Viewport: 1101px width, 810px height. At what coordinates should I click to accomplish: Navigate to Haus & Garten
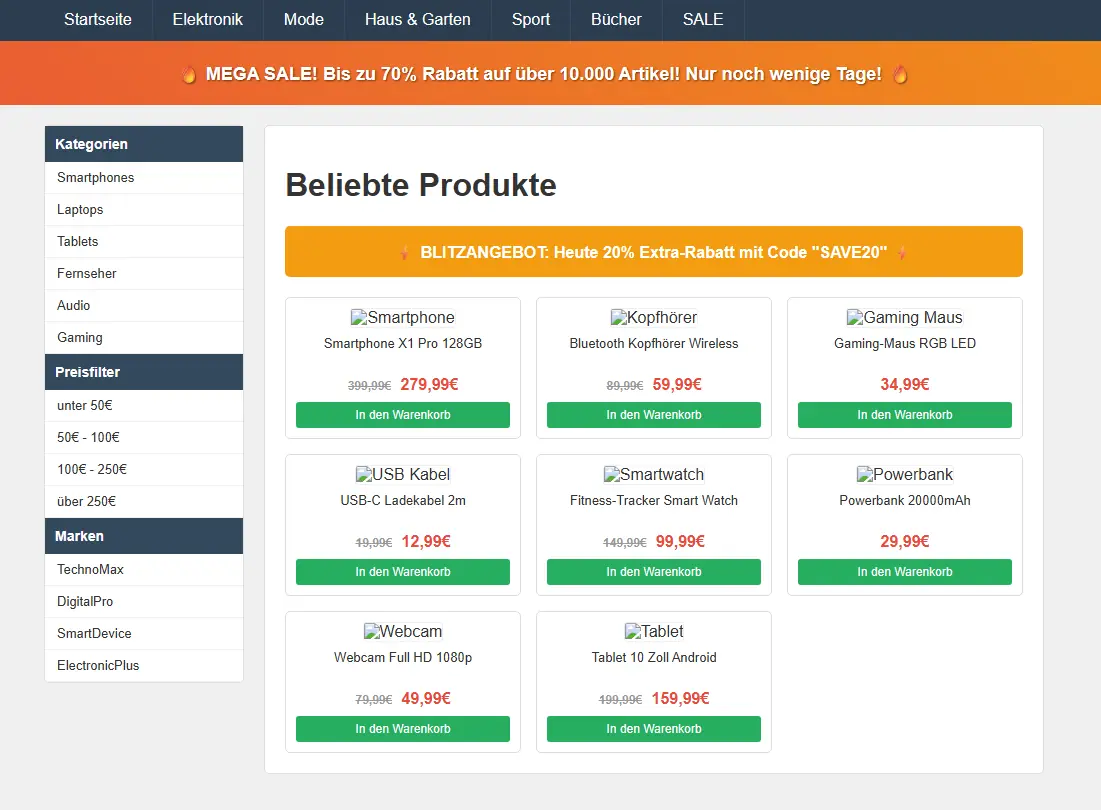point(417,20)
